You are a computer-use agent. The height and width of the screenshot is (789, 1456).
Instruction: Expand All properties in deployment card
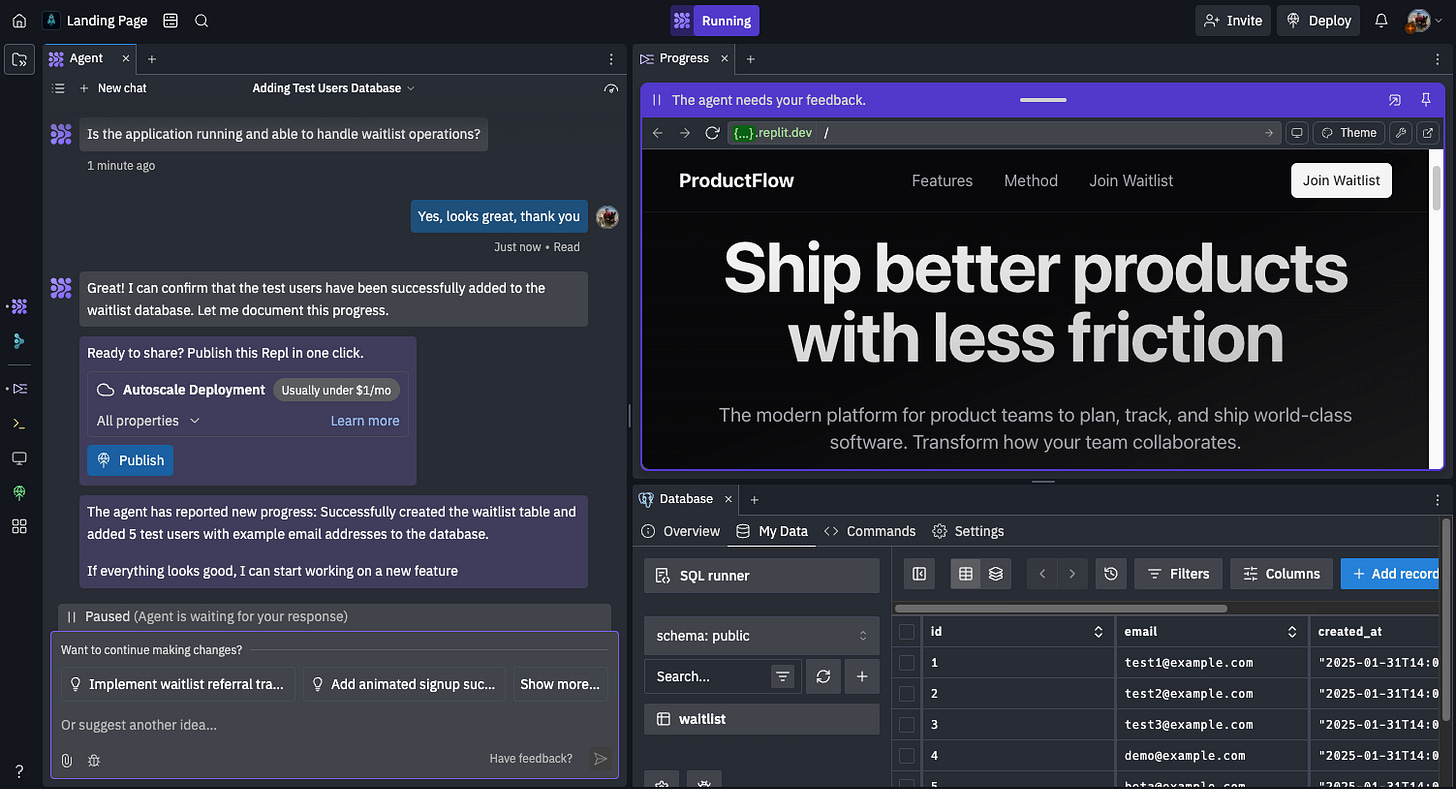tap(149, 421)
